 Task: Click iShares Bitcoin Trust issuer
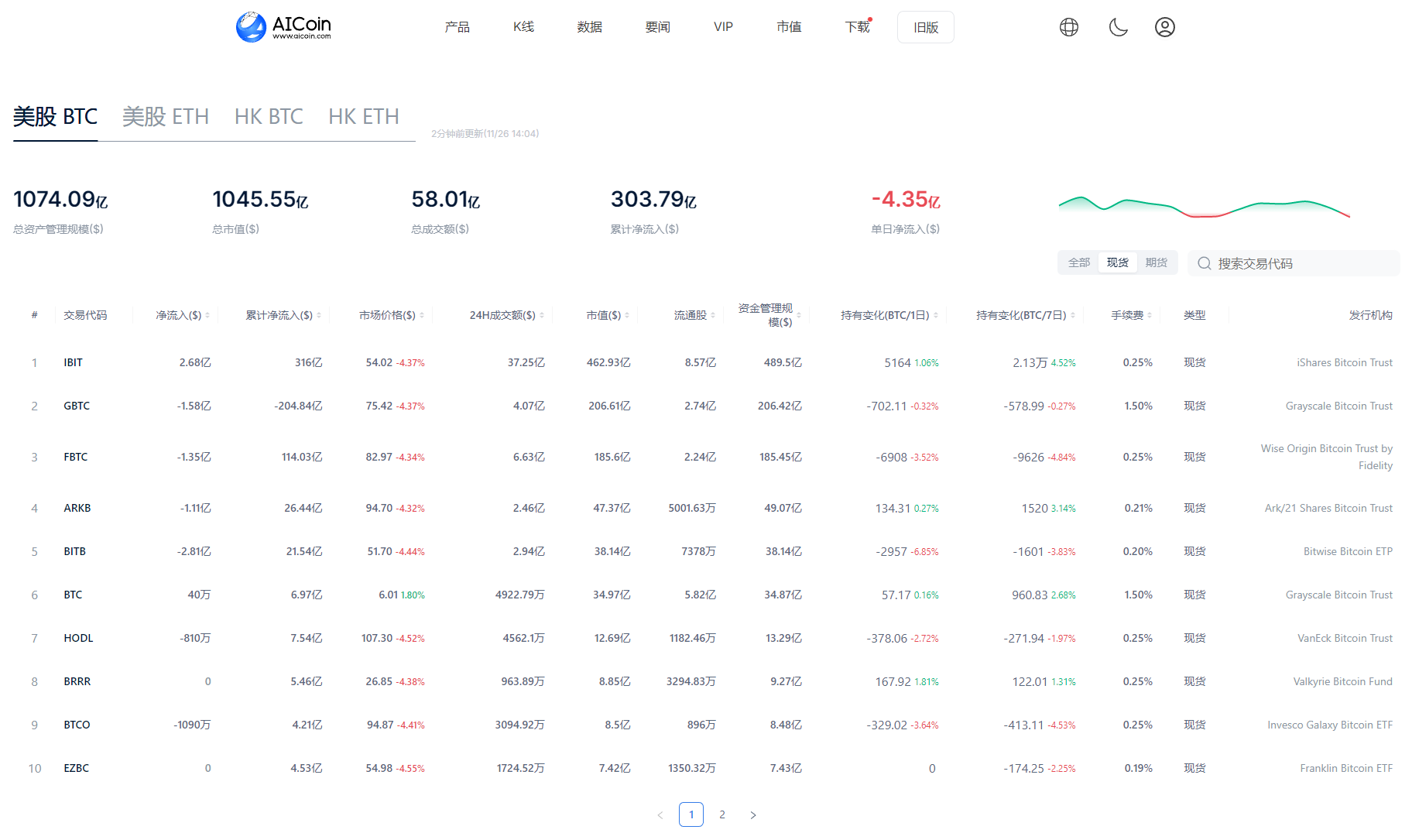(1345, 362)
